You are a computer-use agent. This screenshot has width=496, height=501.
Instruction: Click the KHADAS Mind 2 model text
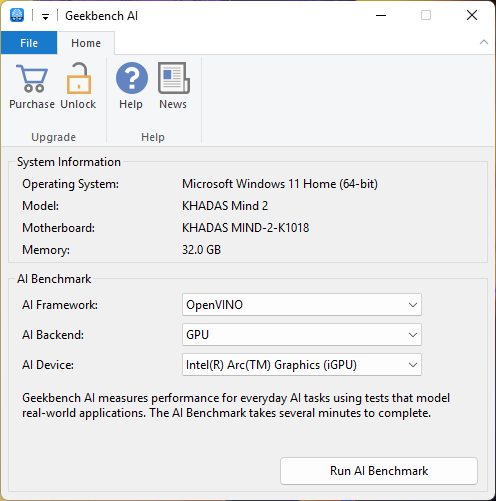tap(225, 206)
